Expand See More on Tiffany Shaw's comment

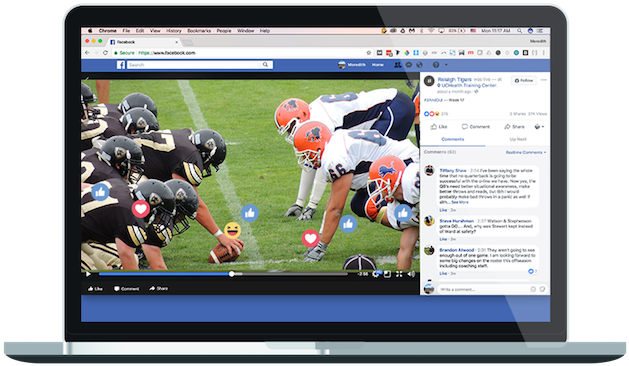coord(460,202)
